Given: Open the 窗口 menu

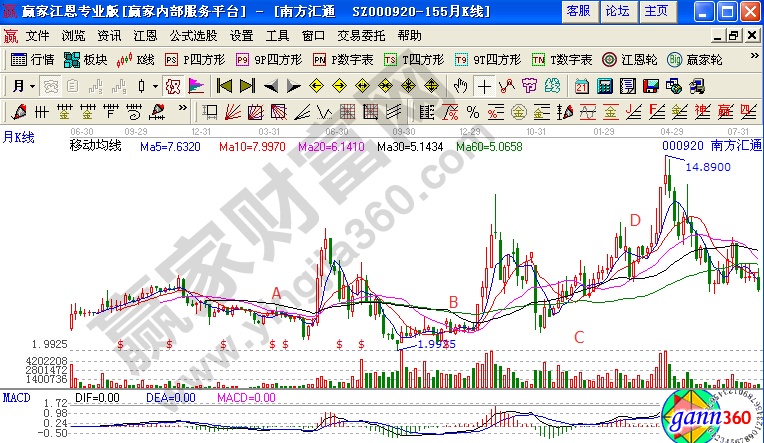Looking at the screenshot, I should [x=313, y=36].
